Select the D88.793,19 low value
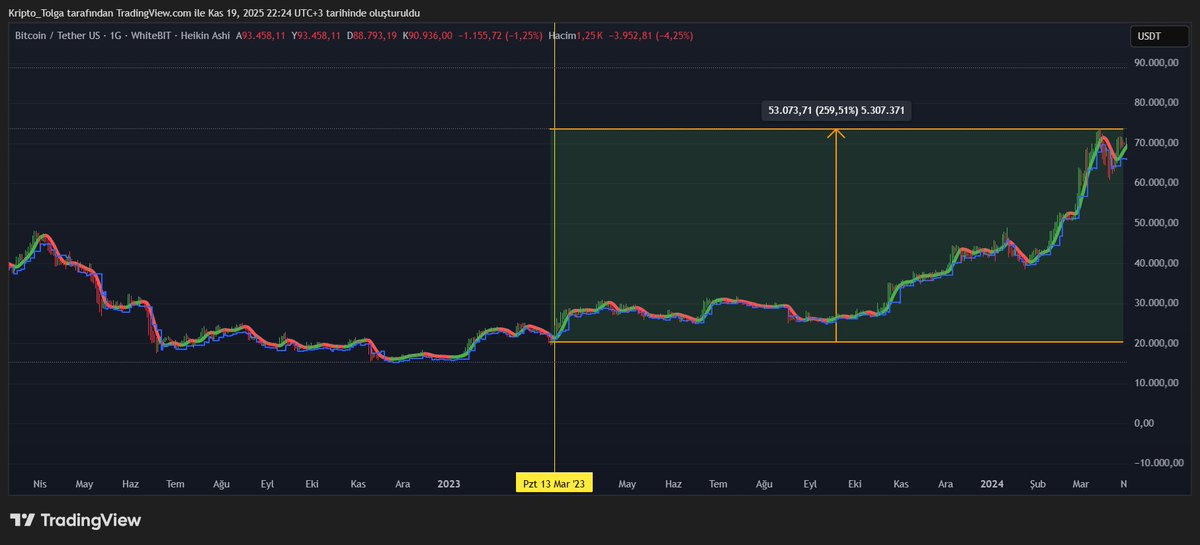 tap(374, 36)
